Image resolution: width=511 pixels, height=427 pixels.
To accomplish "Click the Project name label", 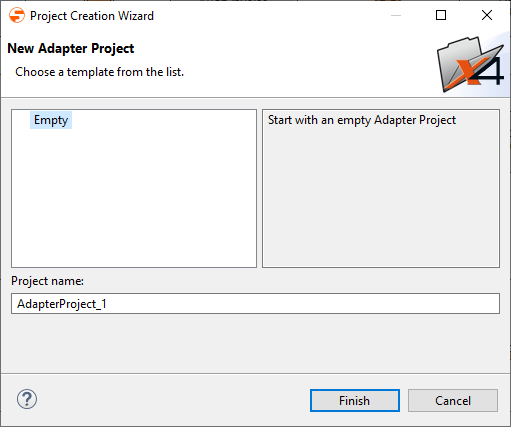I will pos(47,281).
